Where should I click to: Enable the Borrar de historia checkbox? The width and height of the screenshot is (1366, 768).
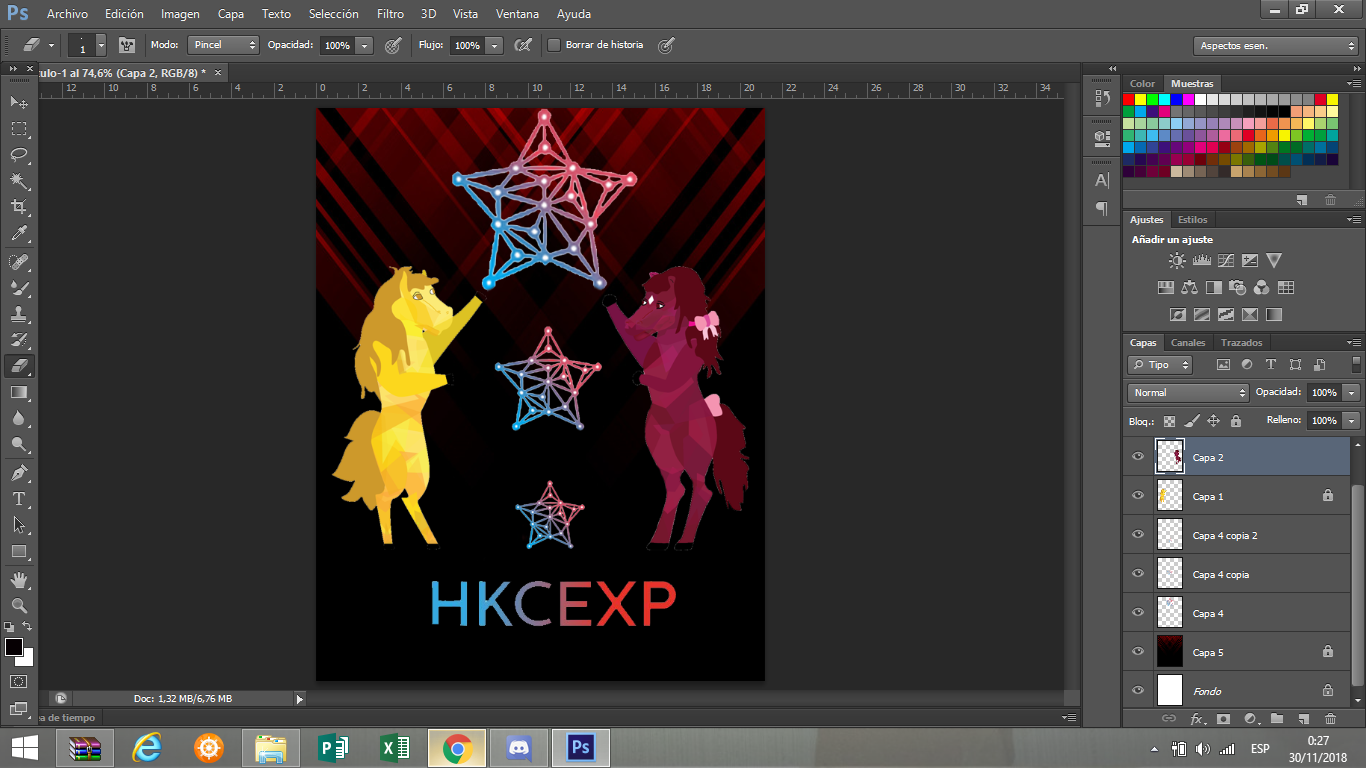click(554, 45)
